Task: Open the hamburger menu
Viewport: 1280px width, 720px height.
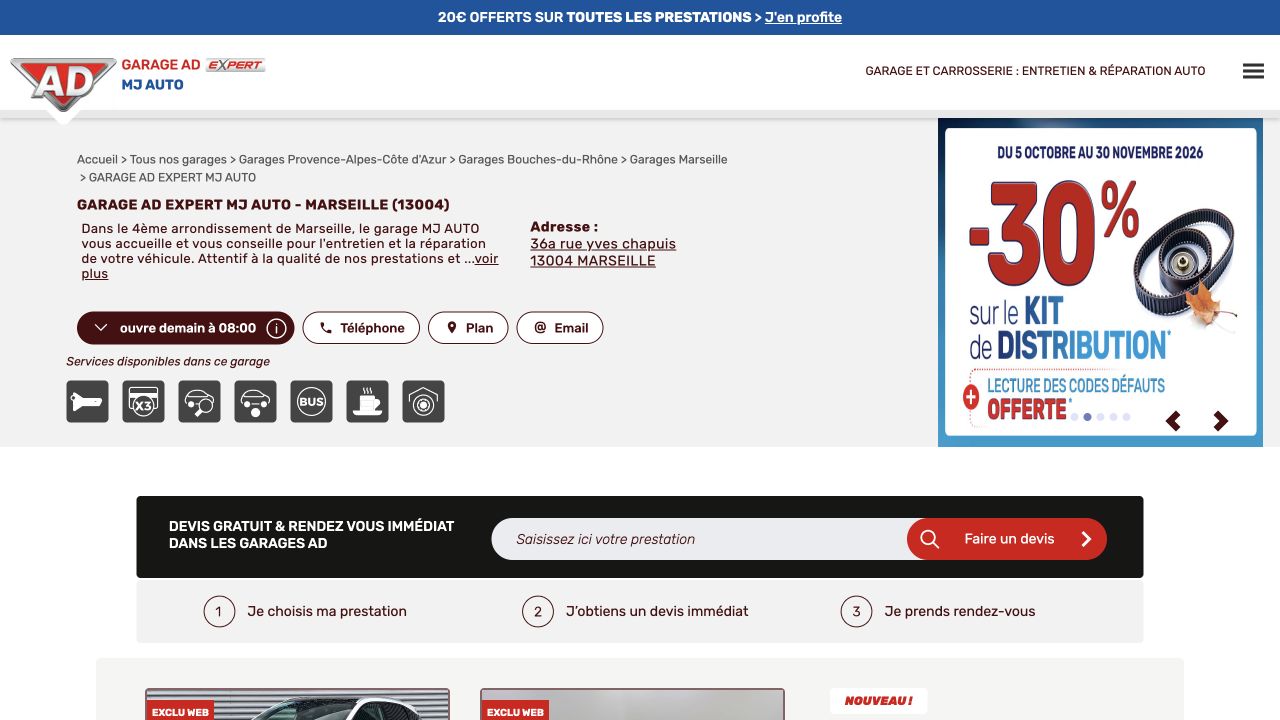Action: [1253, 71]
